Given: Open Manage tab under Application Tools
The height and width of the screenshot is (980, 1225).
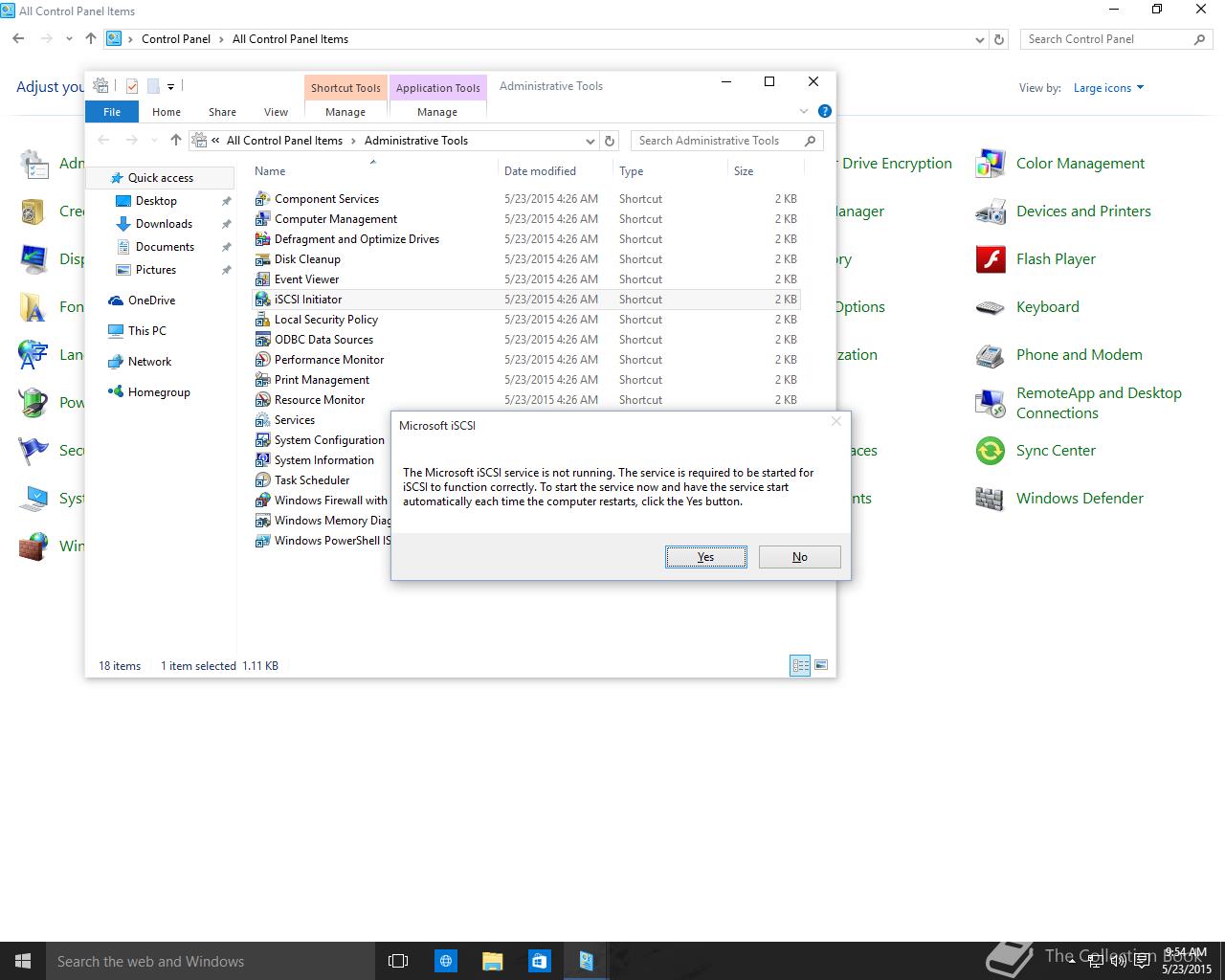Looking at the screenshot, I should [x=437, y=112].
